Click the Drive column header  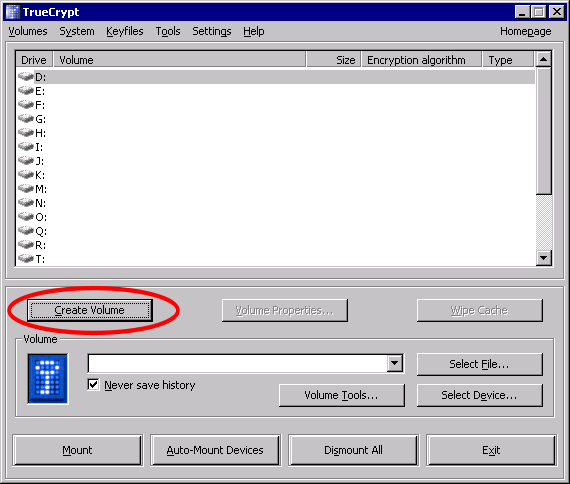coord(34,60)
